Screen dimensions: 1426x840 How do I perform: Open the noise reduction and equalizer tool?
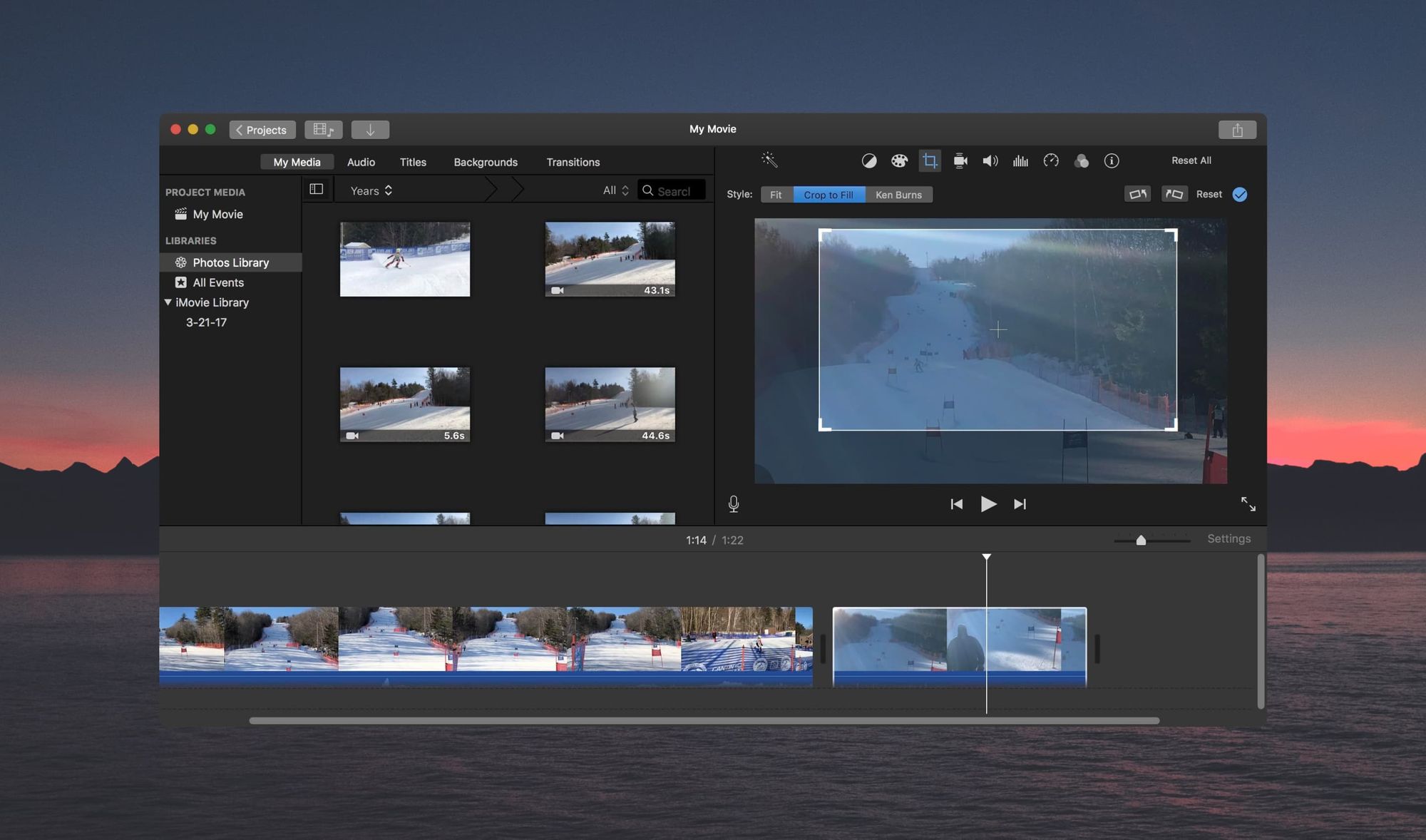tap(1020, 161)
